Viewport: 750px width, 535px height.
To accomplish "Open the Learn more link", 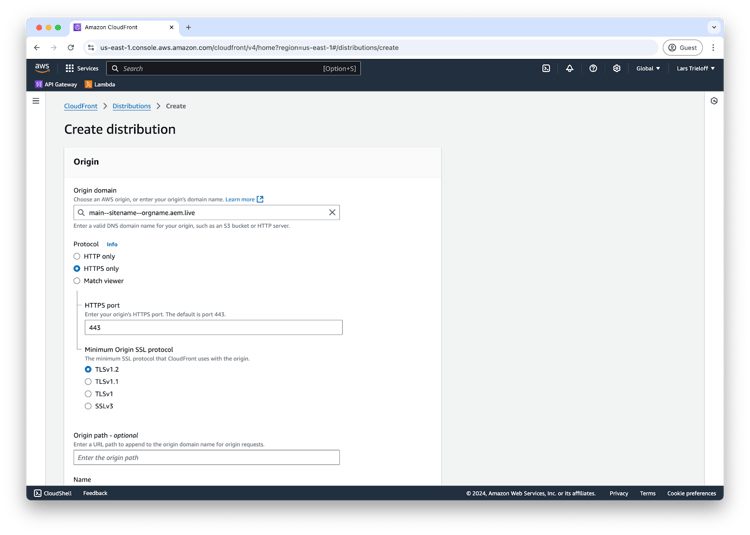I will tap(244, 199).
